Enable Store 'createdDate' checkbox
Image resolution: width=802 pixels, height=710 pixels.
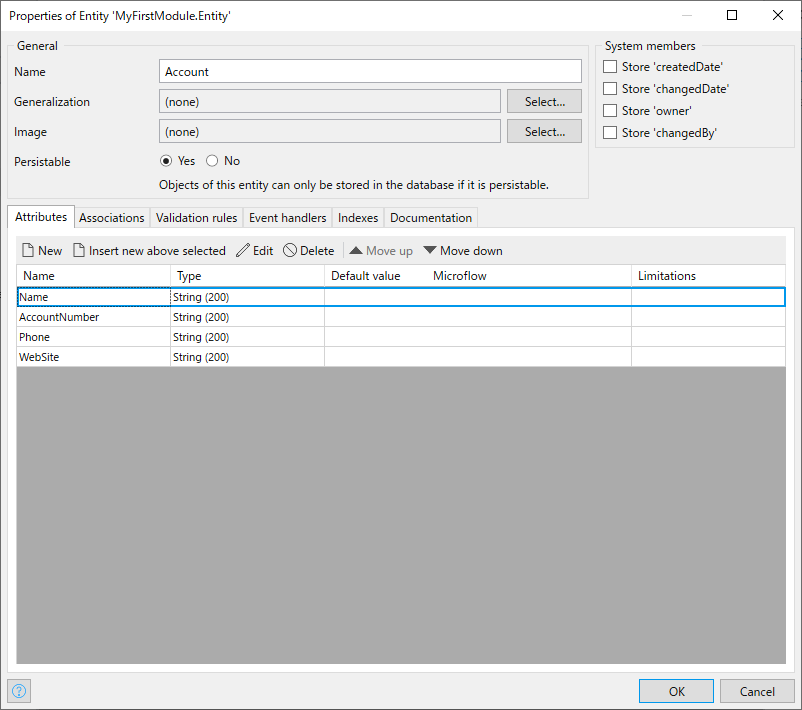click(610, 67)
